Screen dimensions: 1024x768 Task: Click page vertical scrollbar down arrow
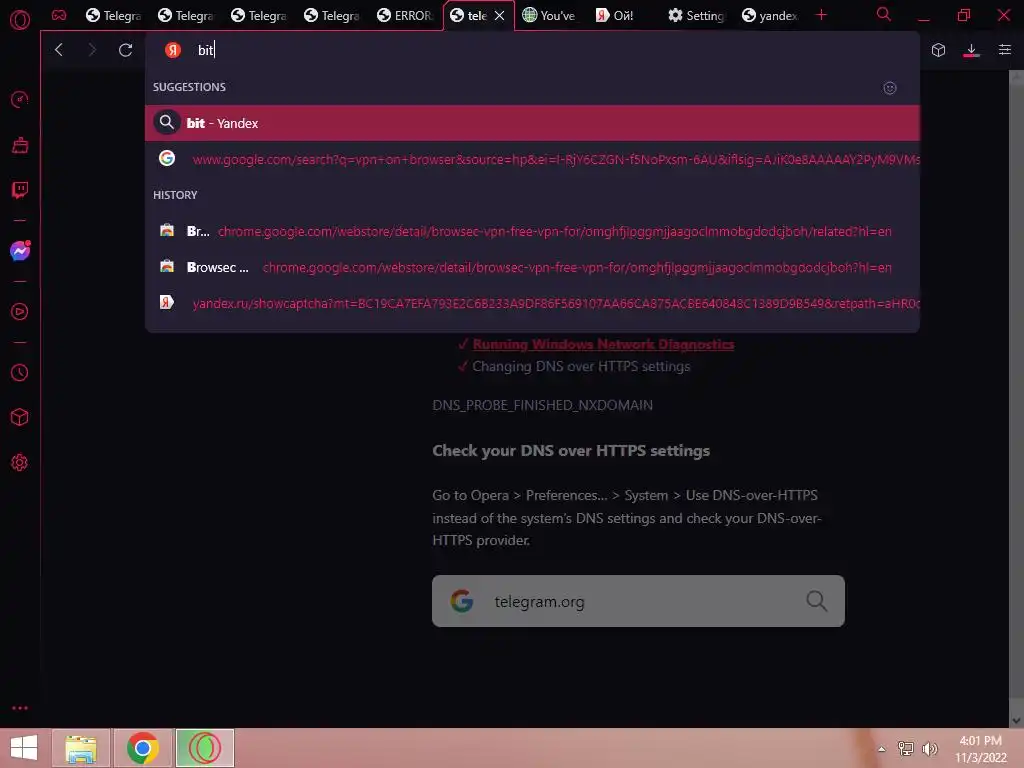click(1016, 720)
